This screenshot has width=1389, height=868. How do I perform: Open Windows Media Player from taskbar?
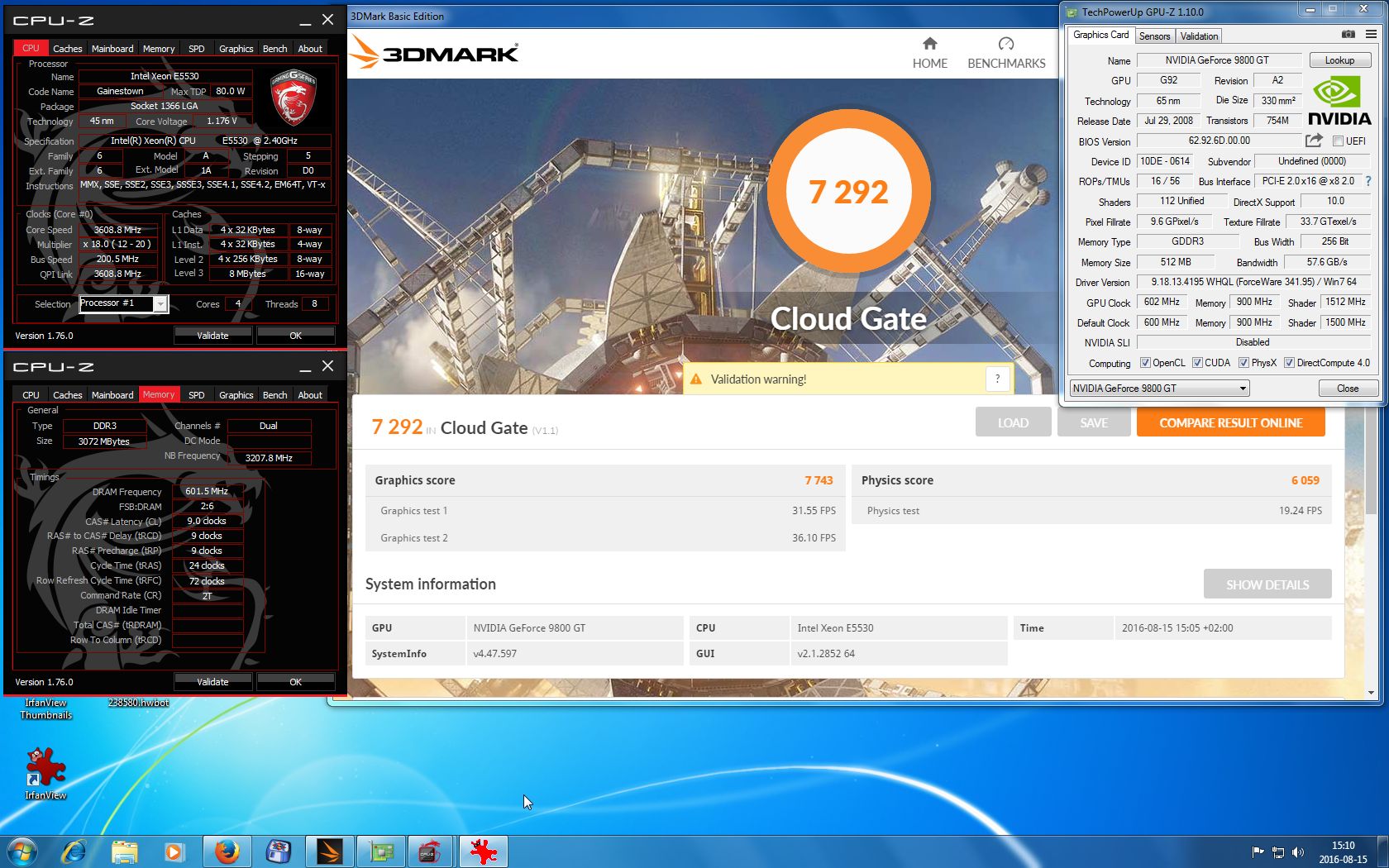174,851
